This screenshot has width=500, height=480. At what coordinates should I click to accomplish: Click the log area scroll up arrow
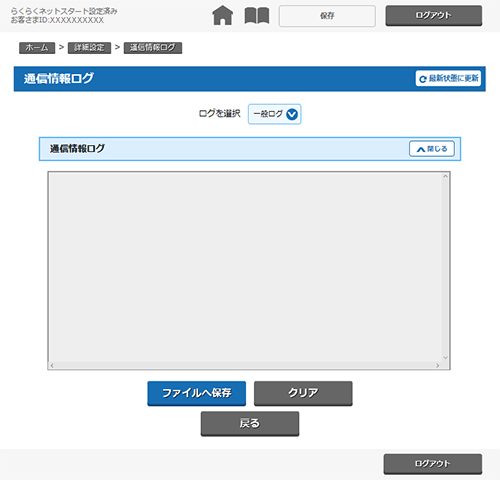coord(445,176)
